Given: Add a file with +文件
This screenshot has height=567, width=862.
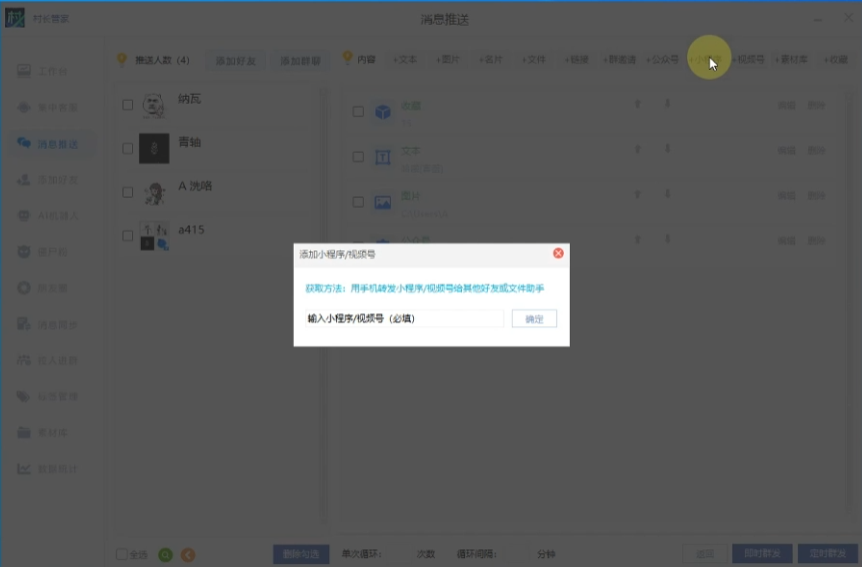Looking at the screenshot, I should click(x=533, y=59).
